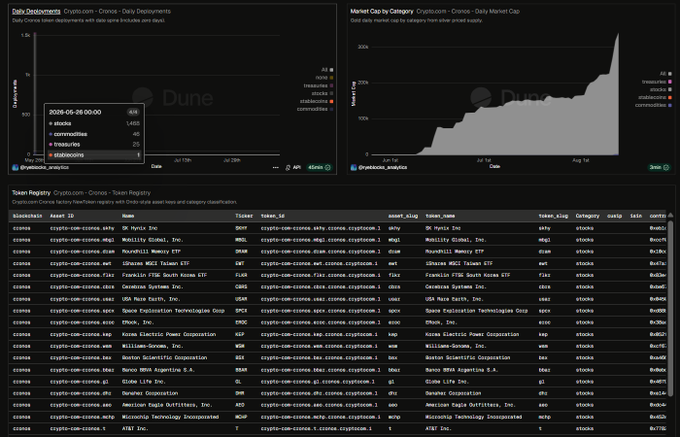
Task: Click the blue commodities swatch in Market Cap legend
Action: (x=670, y=105)
